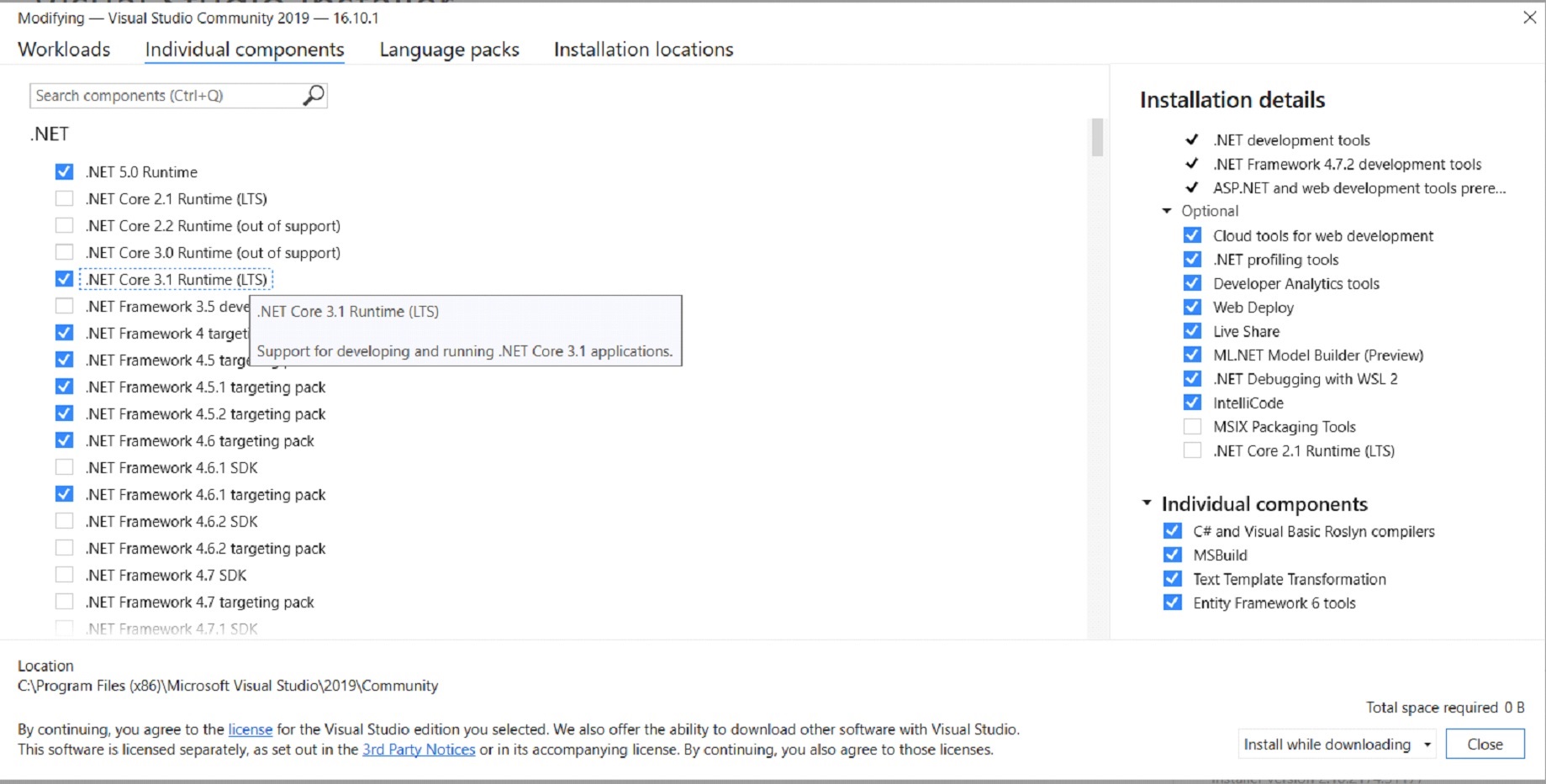Image resolution: width=1546 pixels, height=784 pixels.
Task: Uncheck IntelliCode option
Action: pos(1192,403)
